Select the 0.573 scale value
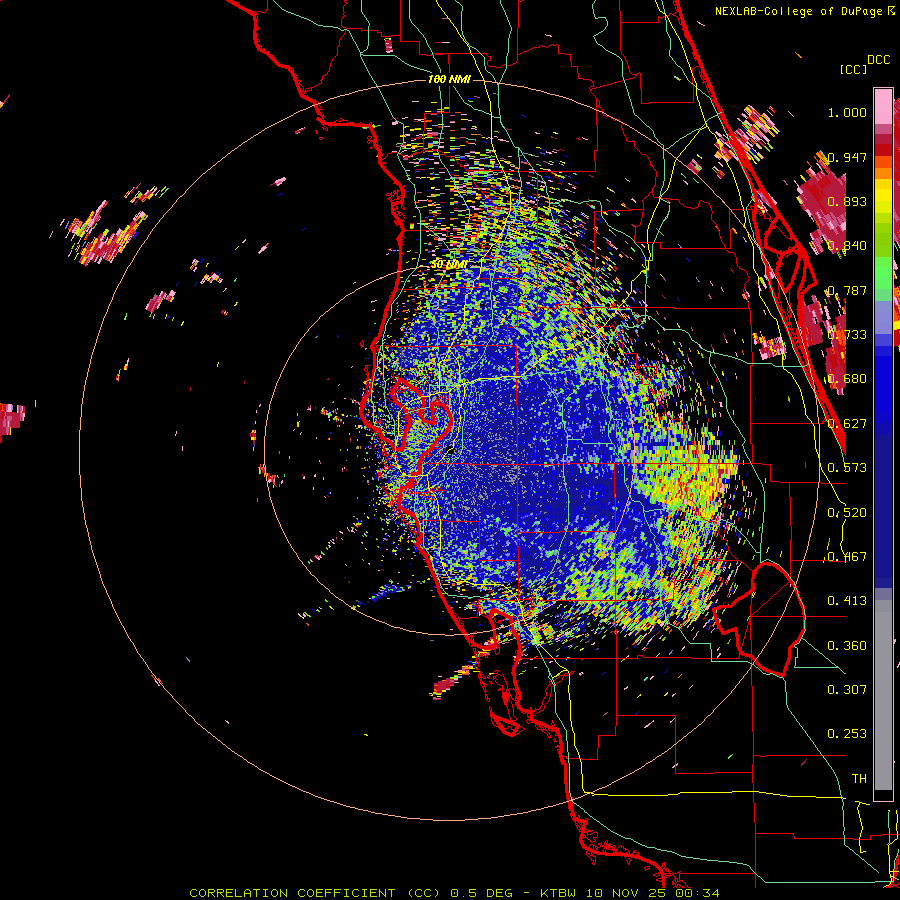Image resolution: width=900 pixels, height=900 pixels. click(x=847, y=468)
